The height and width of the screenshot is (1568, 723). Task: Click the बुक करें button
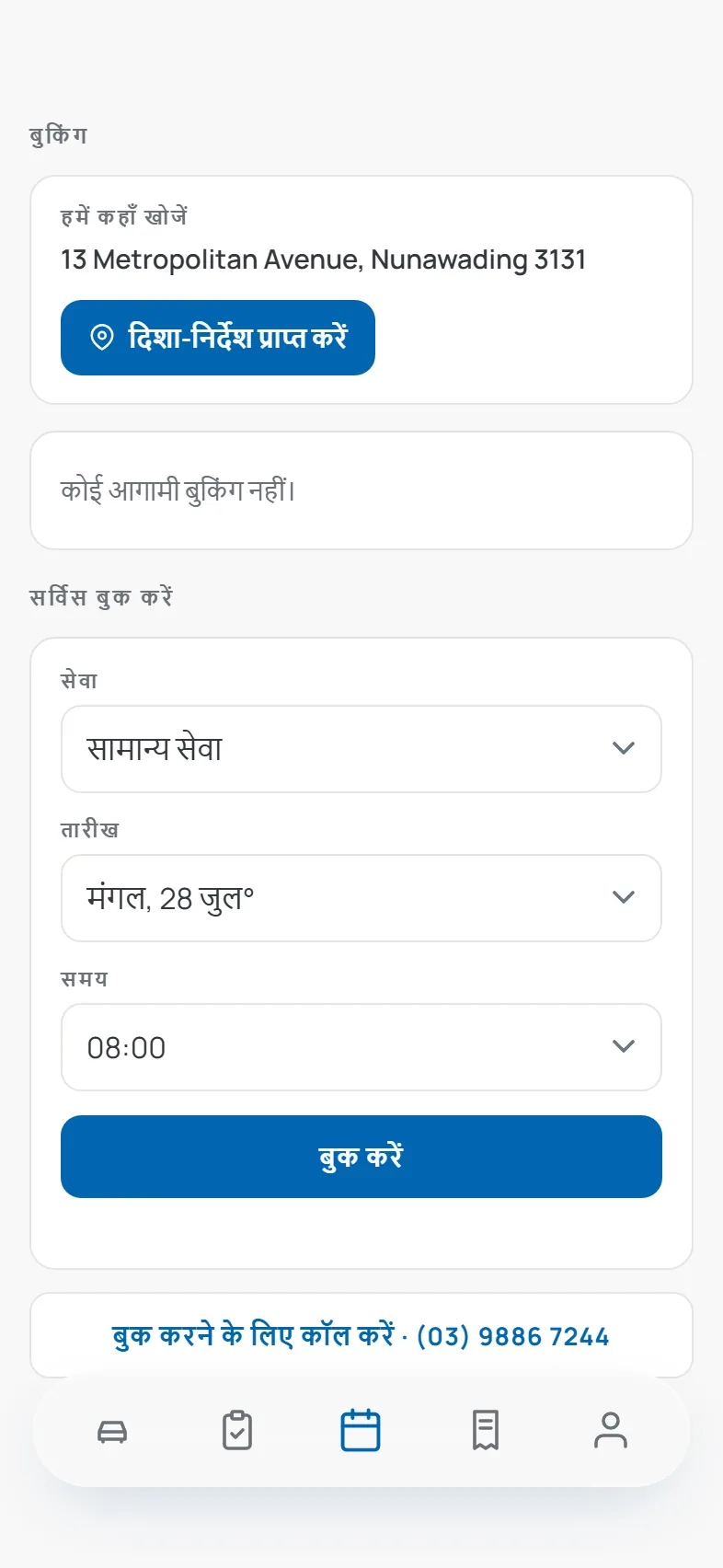pos(361,1157)
